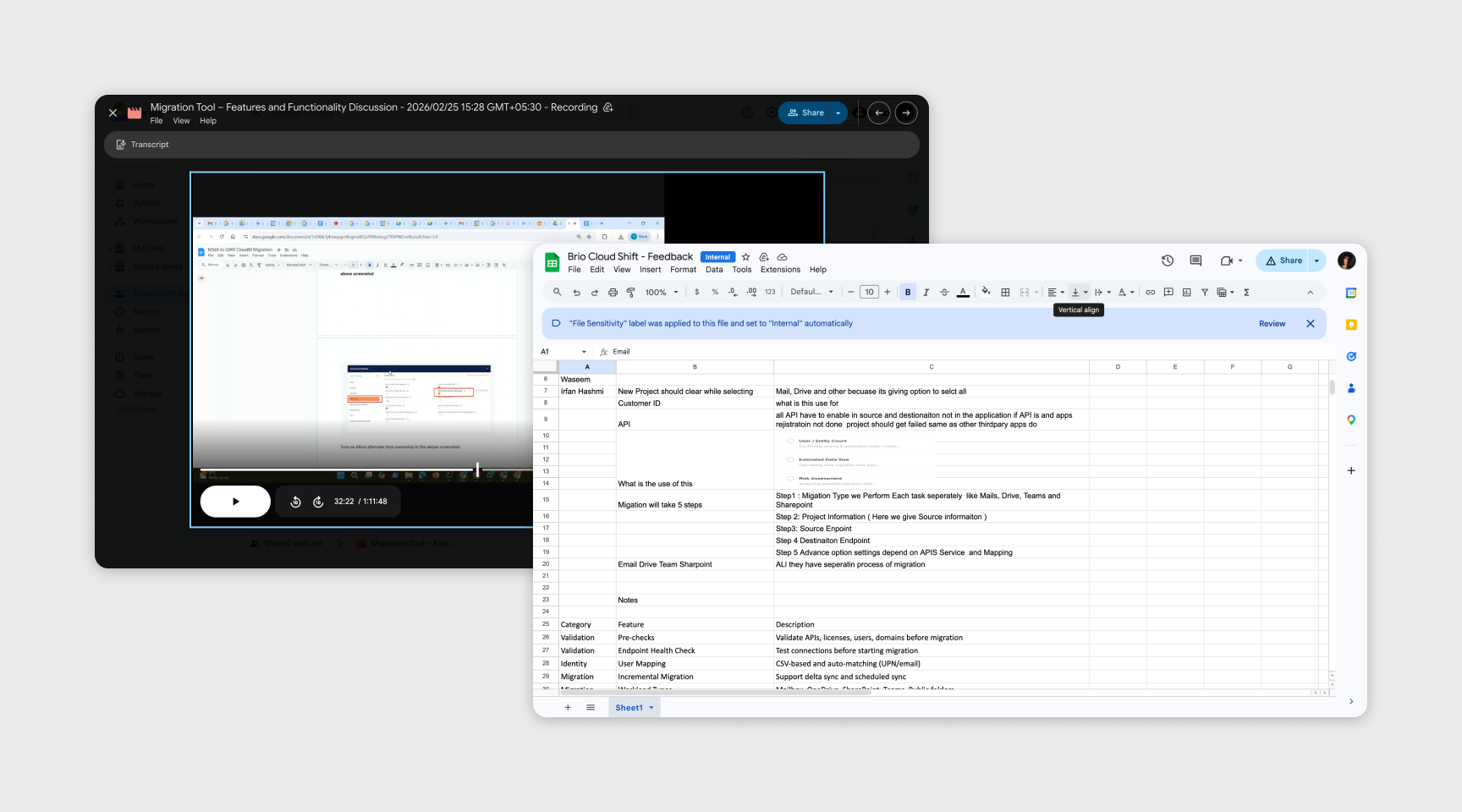Open the Filter views table icon dropdown
The width and height of the screenshot is (1462, 812).
[x=1226, y=293]
